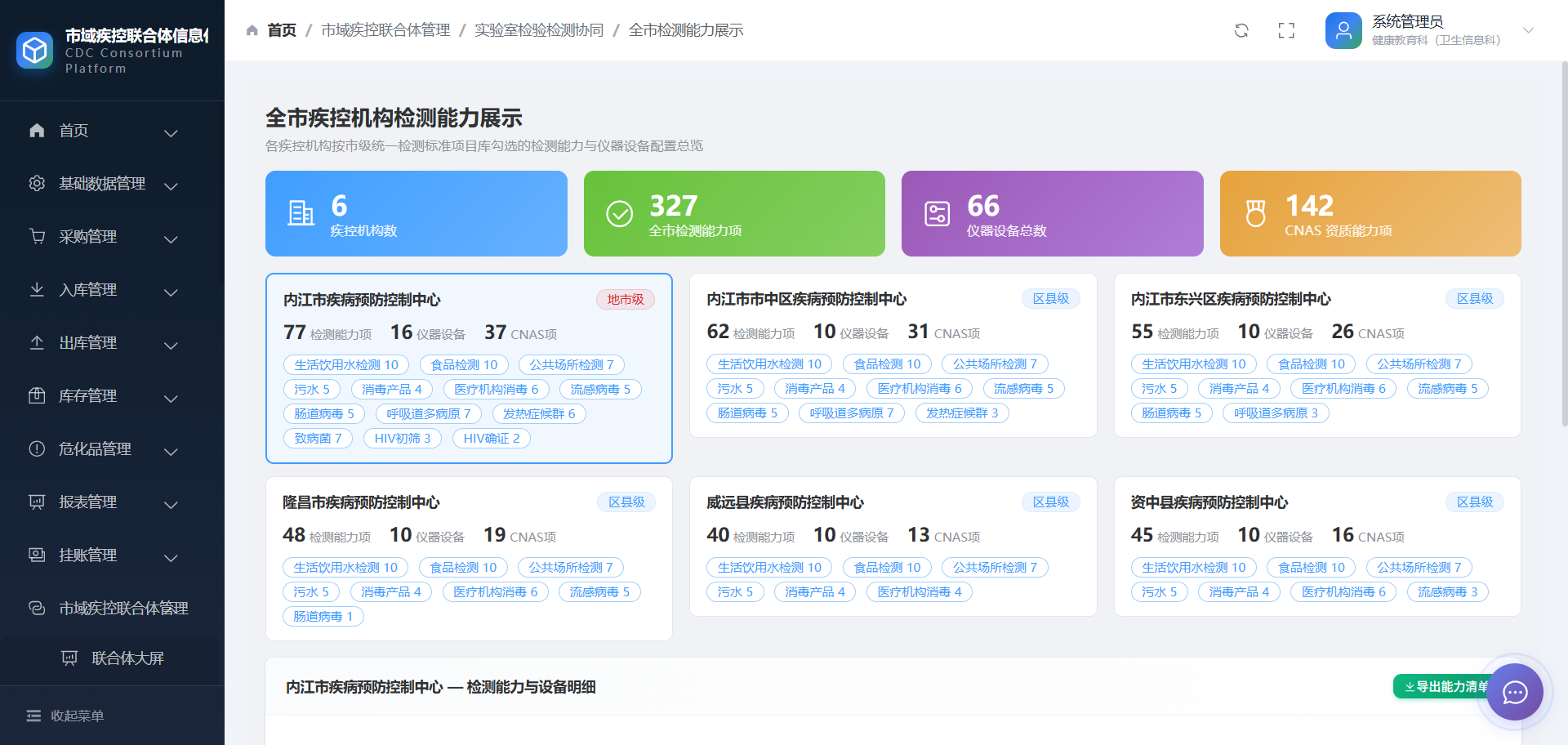
Task: Click the checkmark icon on 全市检测能力项 card
Action: tap(620, 213)
